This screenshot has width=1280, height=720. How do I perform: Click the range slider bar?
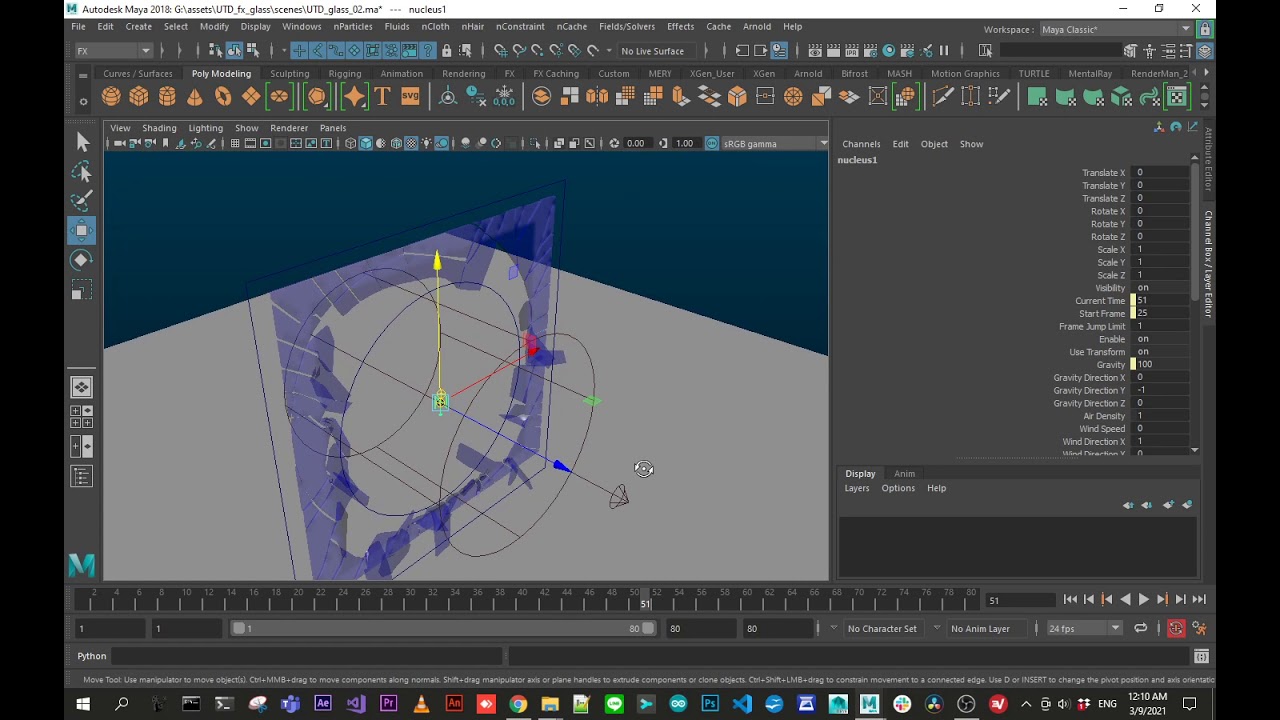[444, 629]
